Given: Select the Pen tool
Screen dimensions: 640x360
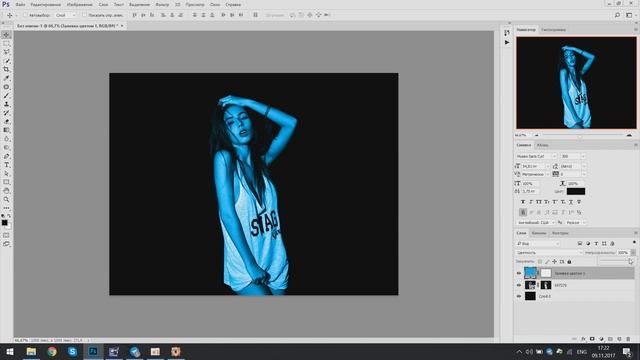Looking at the screenshot, I should click(6, 156).
